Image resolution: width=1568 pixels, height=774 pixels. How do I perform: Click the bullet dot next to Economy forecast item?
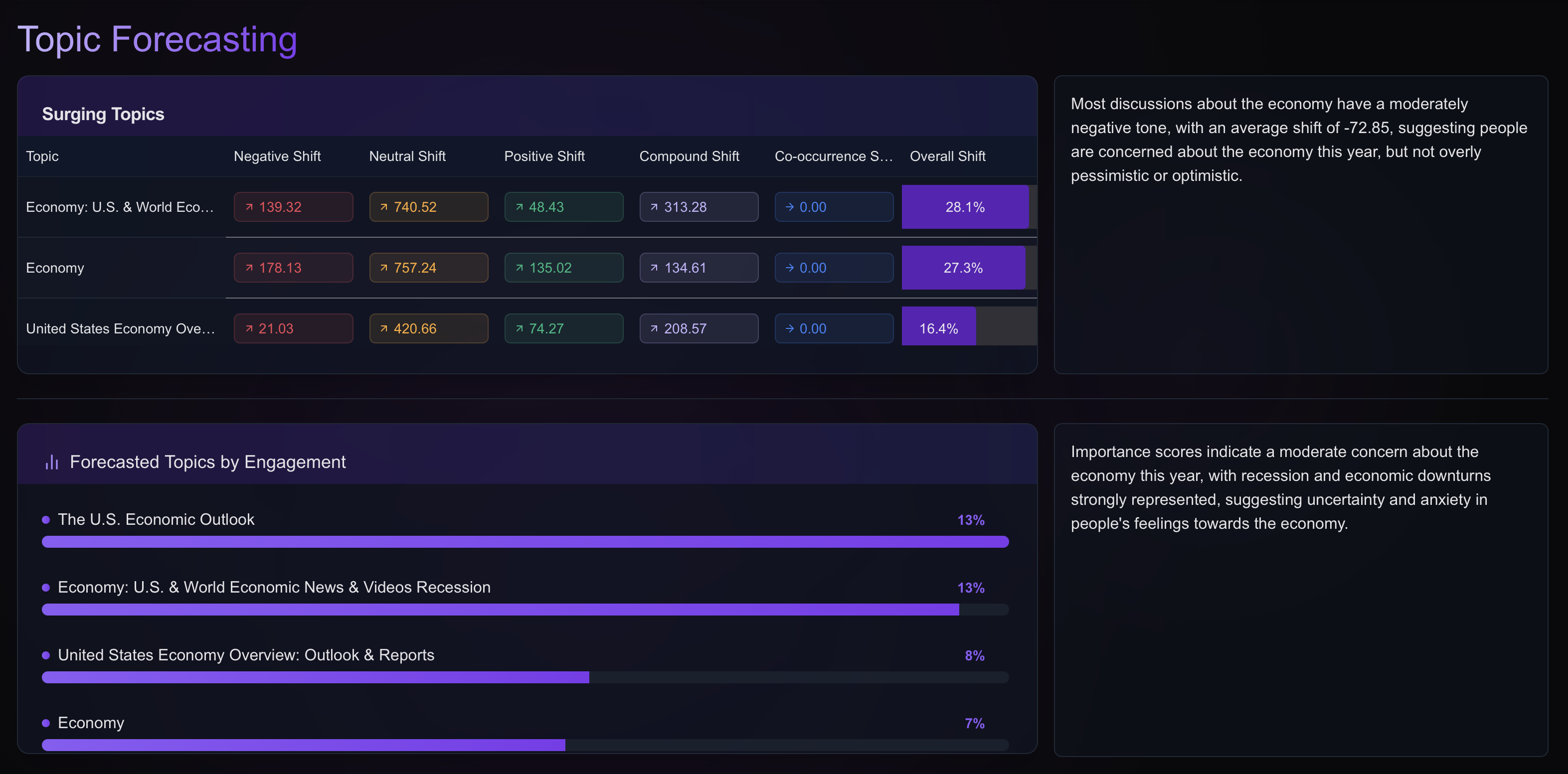[46, 723]
